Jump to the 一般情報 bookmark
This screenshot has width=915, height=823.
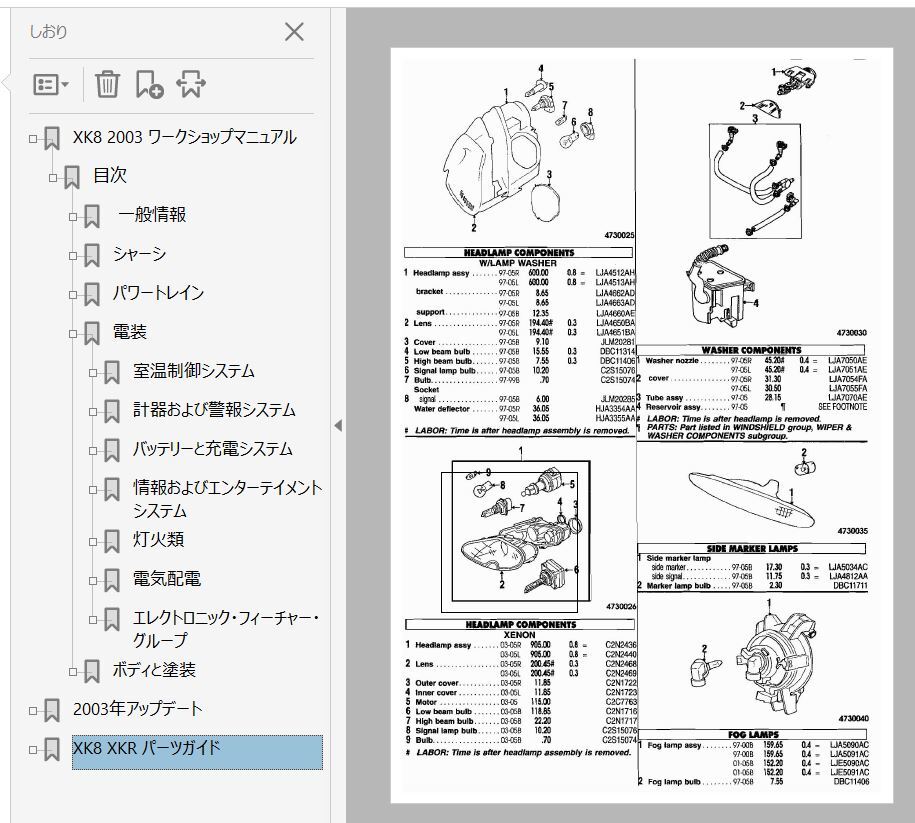[152, 215]
